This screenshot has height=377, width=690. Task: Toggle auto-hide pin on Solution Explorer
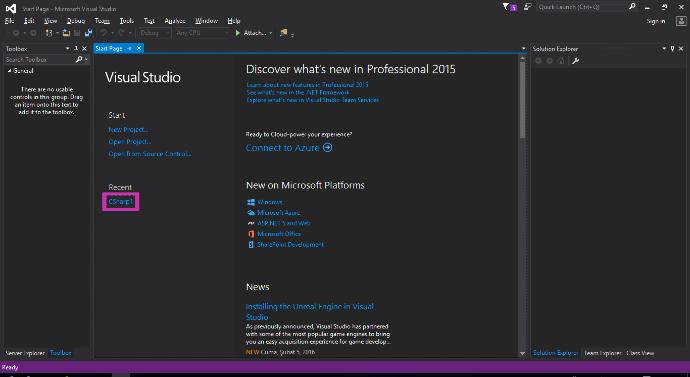click(672, 48)
